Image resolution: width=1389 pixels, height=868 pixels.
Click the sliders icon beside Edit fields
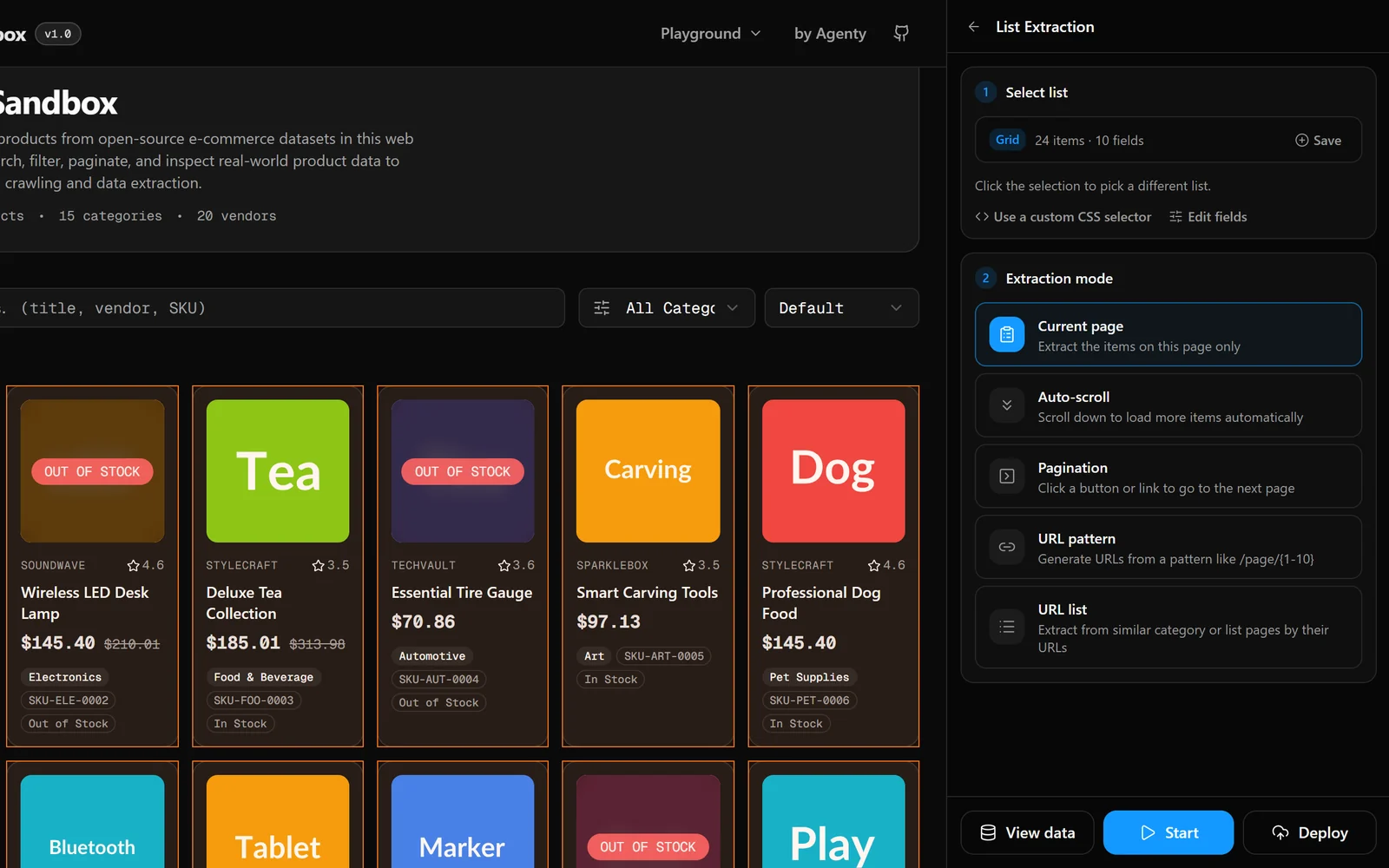point(1175,217)
